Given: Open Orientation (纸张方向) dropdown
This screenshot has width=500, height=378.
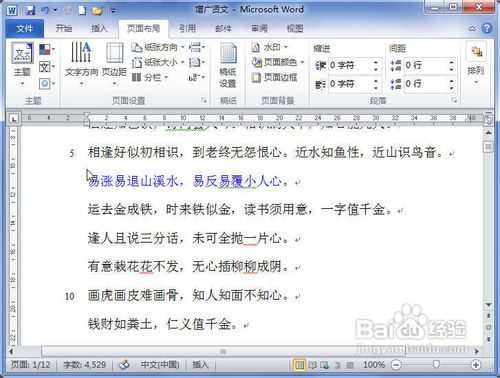Looking at the screenshot, I should tap(158, 47).
